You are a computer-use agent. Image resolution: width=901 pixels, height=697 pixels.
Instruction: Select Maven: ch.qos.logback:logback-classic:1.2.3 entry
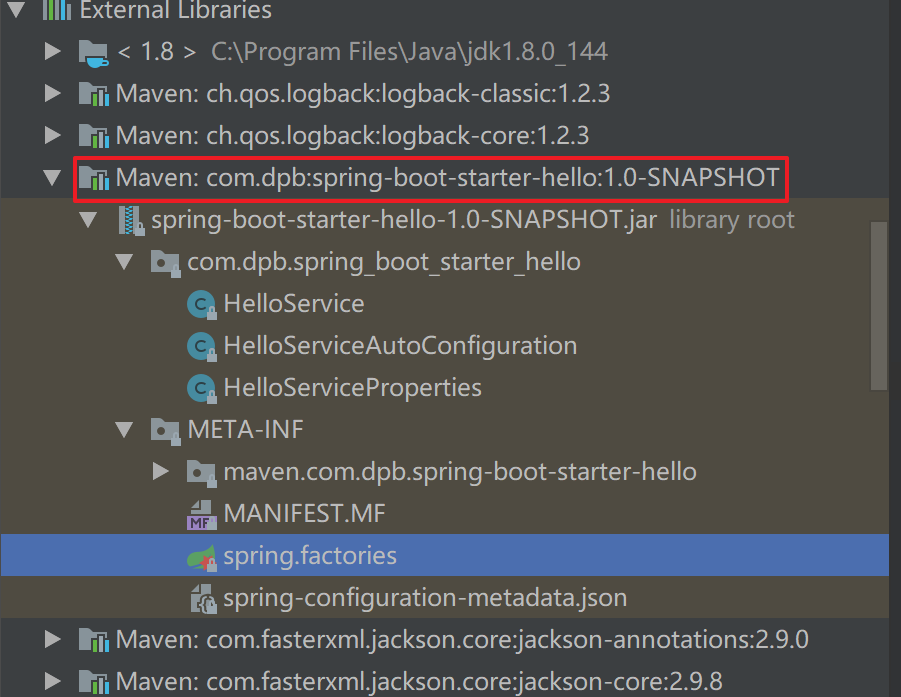pos(363,94)
